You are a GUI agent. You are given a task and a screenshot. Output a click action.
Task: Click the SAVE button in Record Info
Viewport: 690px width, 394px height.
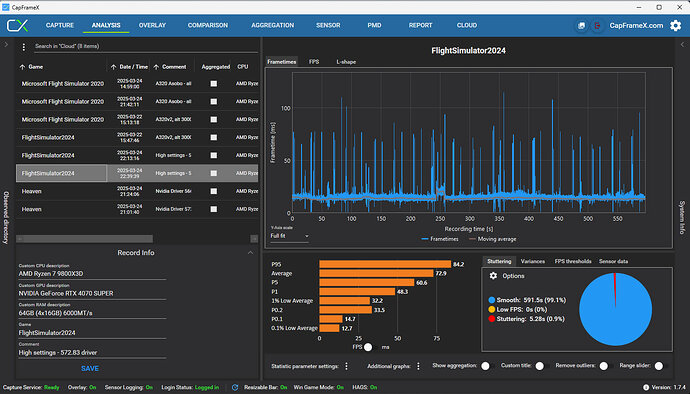click(90, 368)
